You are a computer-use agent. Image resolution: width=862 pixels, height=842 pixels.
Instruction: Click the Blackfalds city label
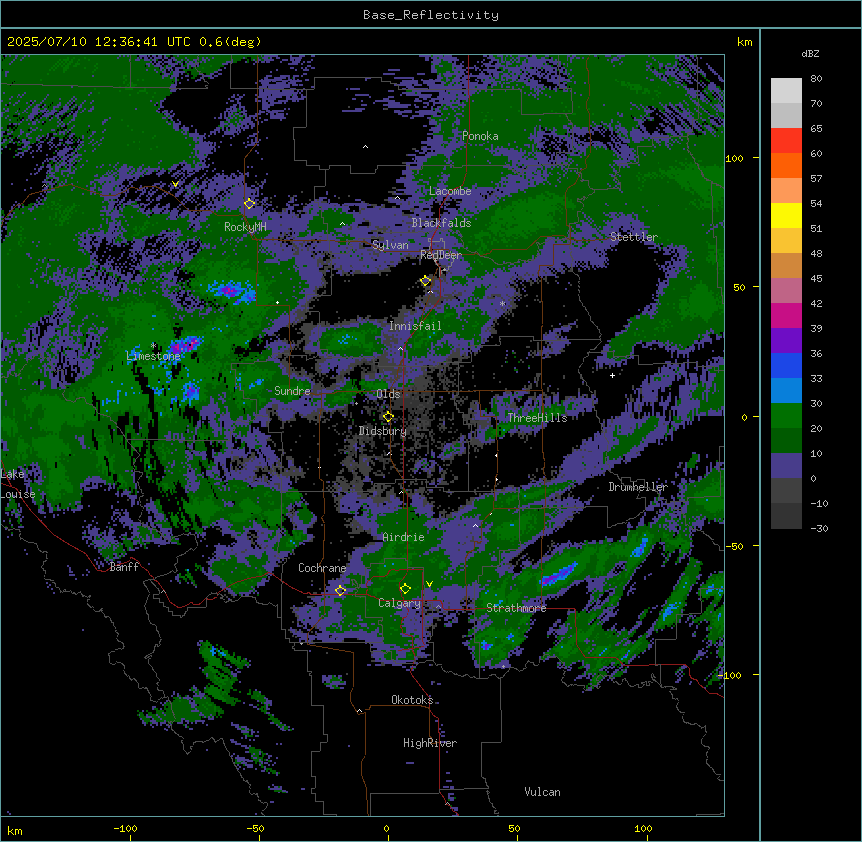(441, 223)
